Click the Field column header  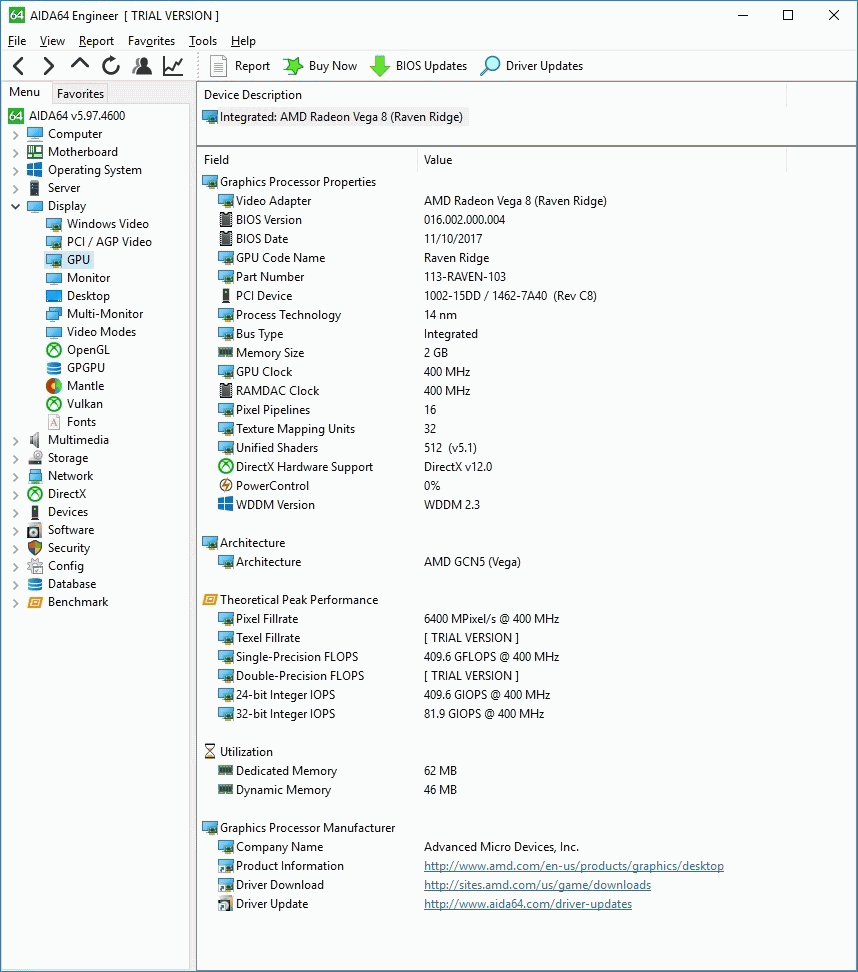307,160
